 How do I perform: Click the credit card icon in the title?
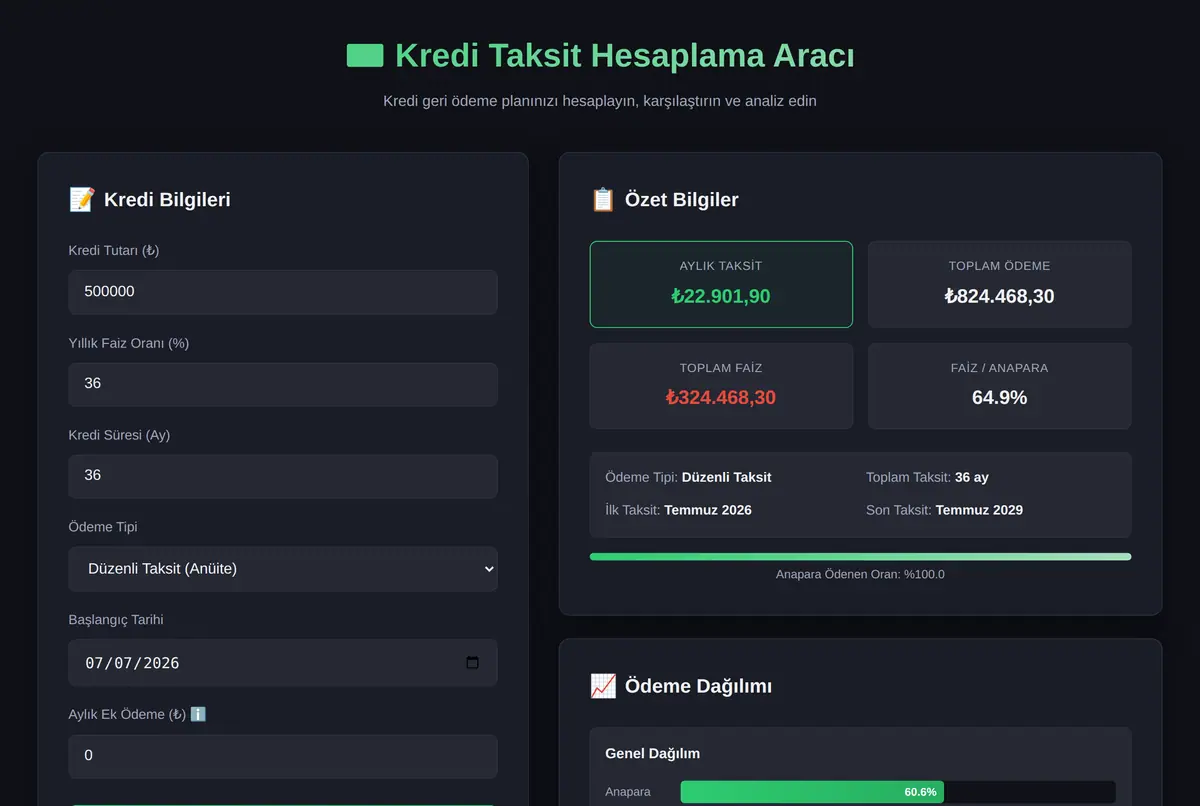tap(365, 55)
